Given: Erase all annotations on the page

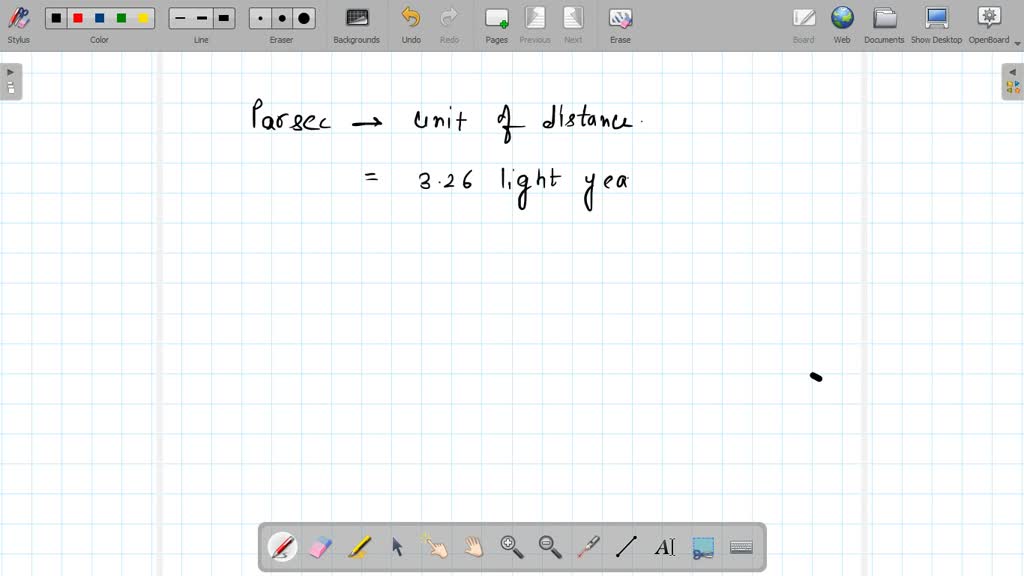Looking at the screenshot, I should (x=620, y=24).
